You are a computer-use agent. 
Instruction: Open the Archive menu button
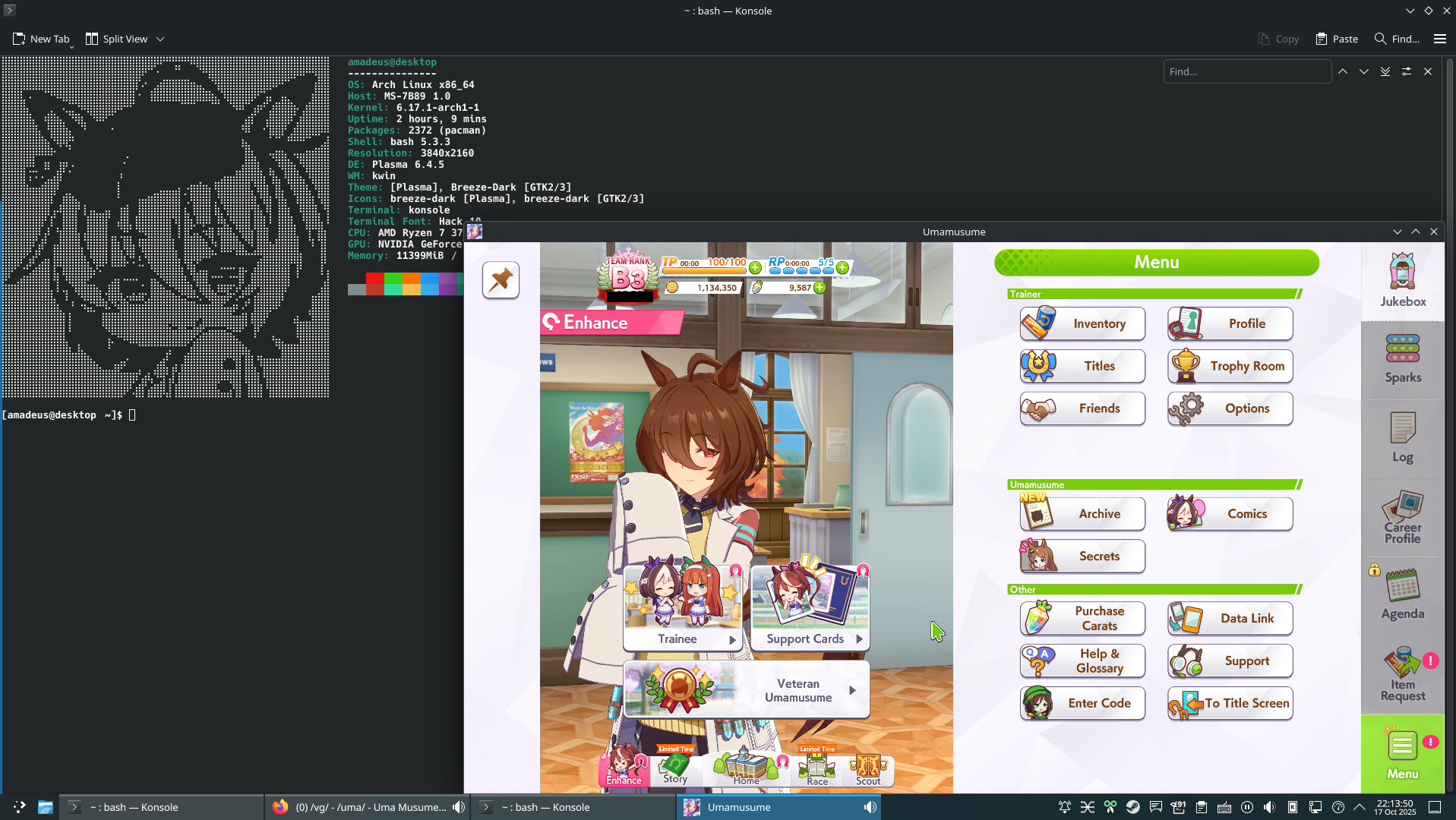pyautogui.click(x=1082, y=514)
